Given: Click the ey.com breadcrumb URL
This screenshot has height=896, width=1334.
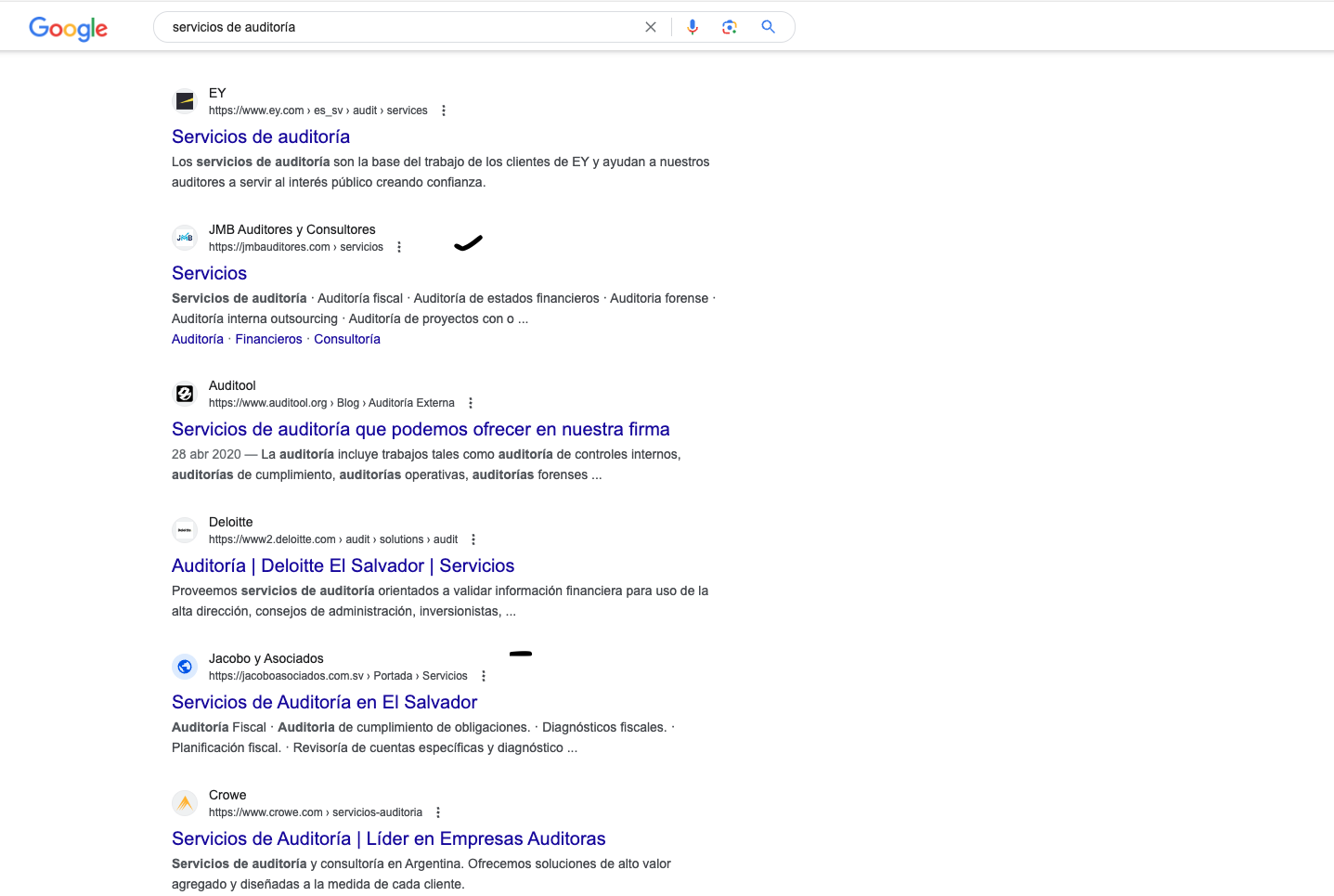Looking at the screenshot, I should pos(318,110).
